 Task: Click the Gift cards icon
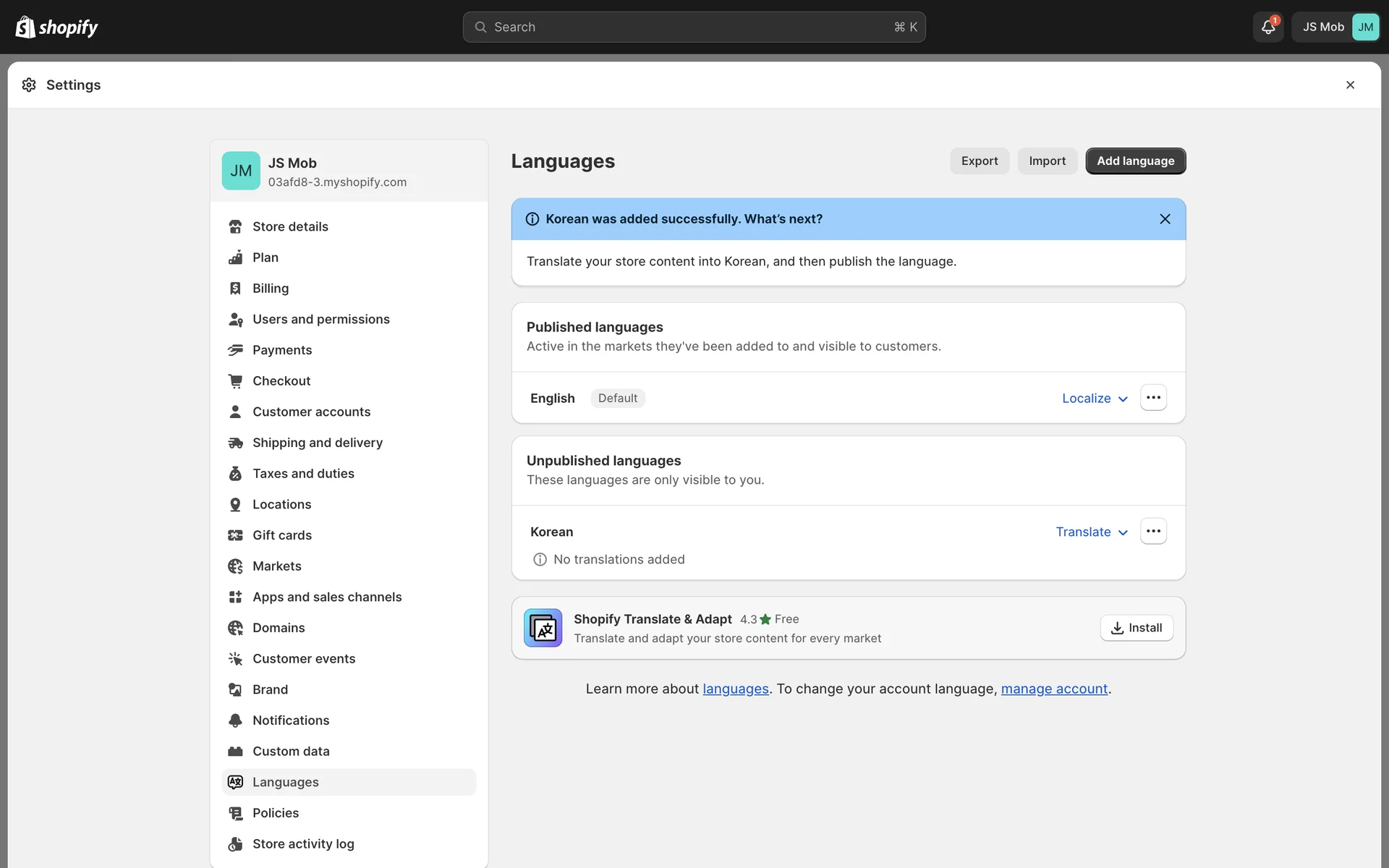click(235, 535)
